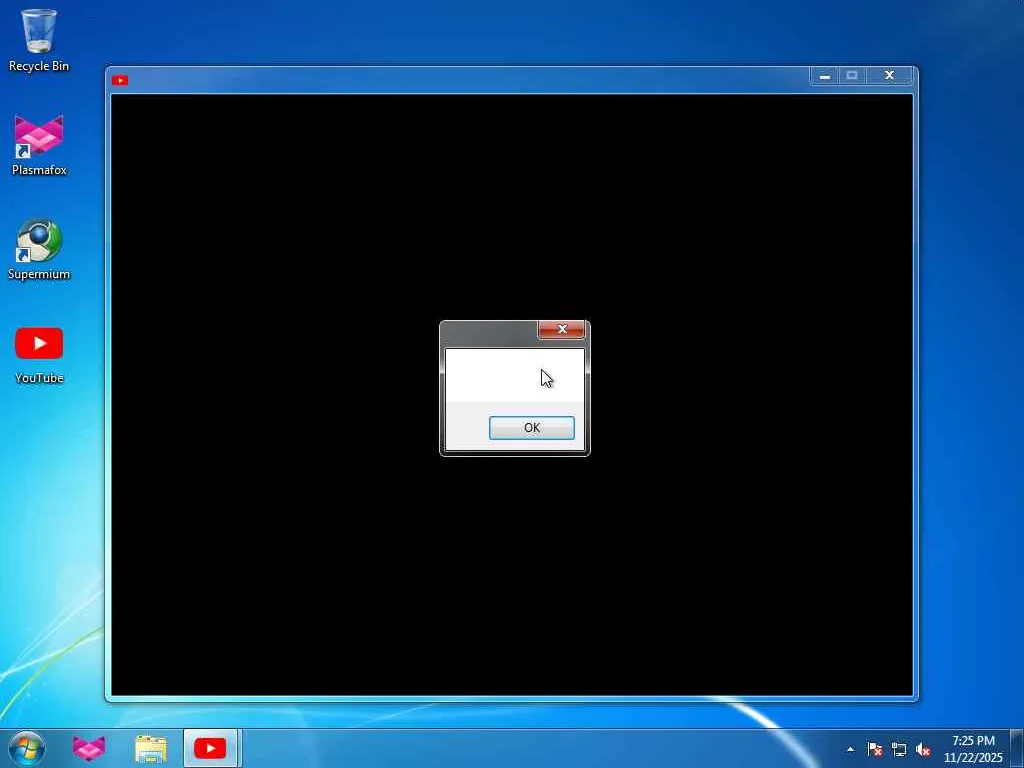The image size is (1024, 768).
Task: Open the muted volume tray icon
Action: click(x=923, y=749)
